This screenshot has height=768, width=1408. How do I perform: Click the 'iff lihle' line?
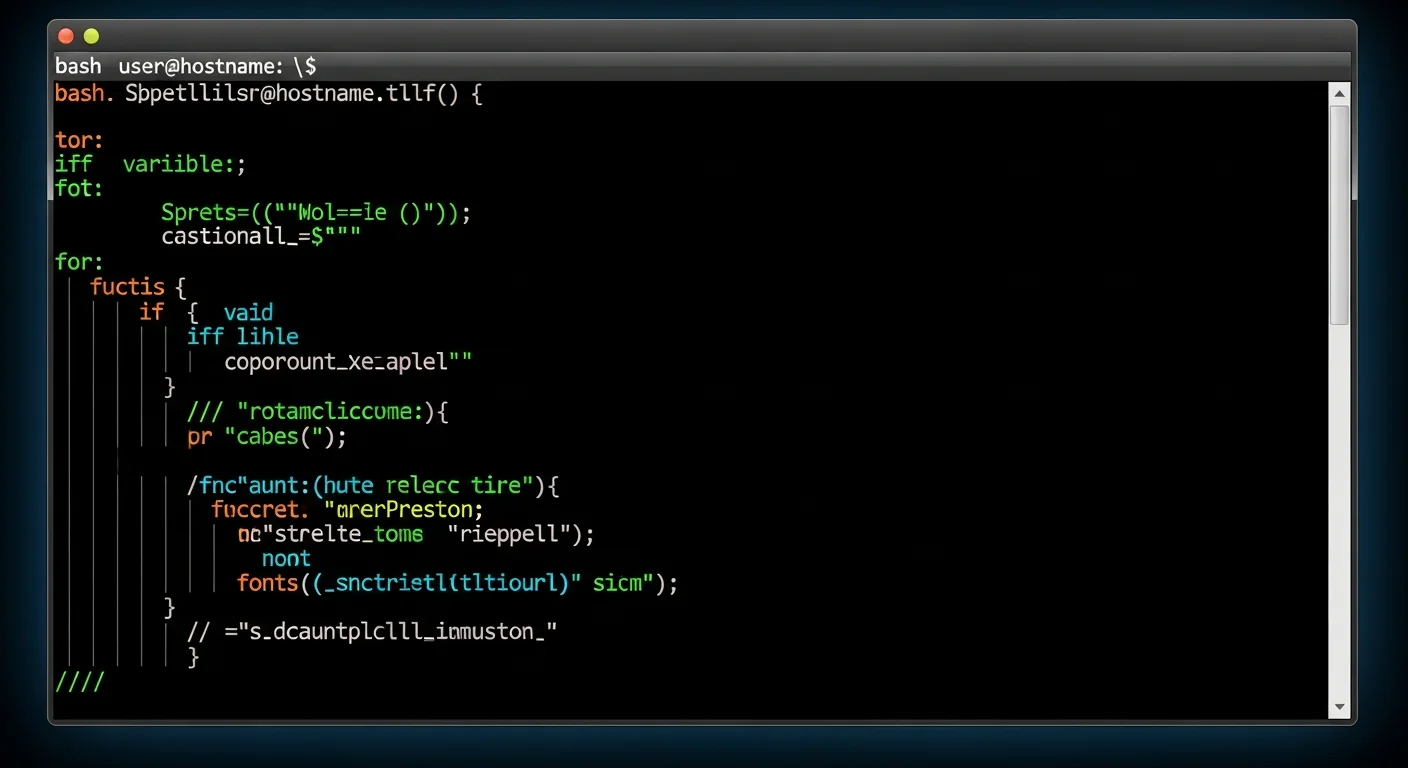click(242, 337)
